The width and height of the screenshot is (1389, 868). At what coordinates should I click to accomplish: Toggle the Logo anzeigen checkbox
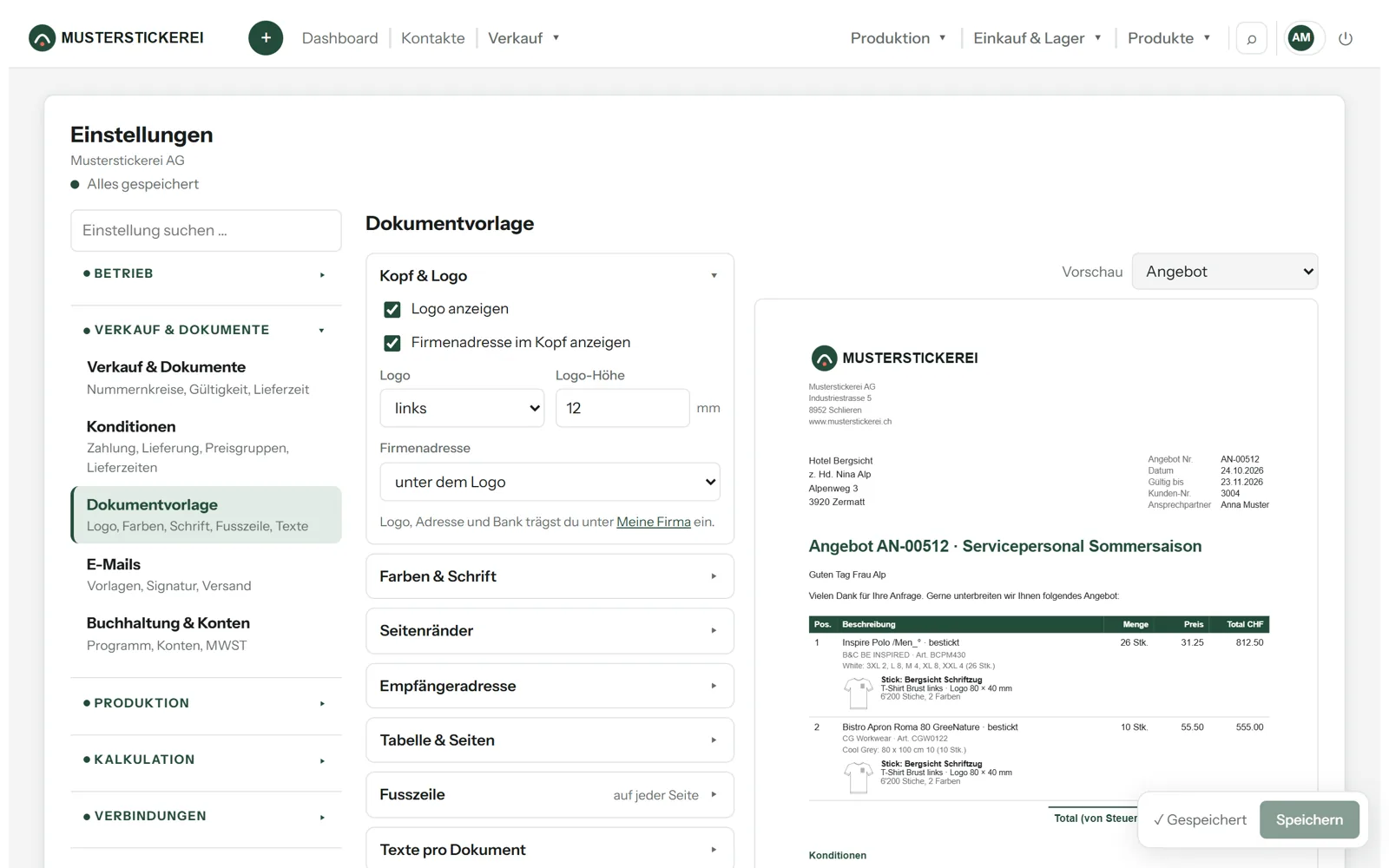pos(392,309)
